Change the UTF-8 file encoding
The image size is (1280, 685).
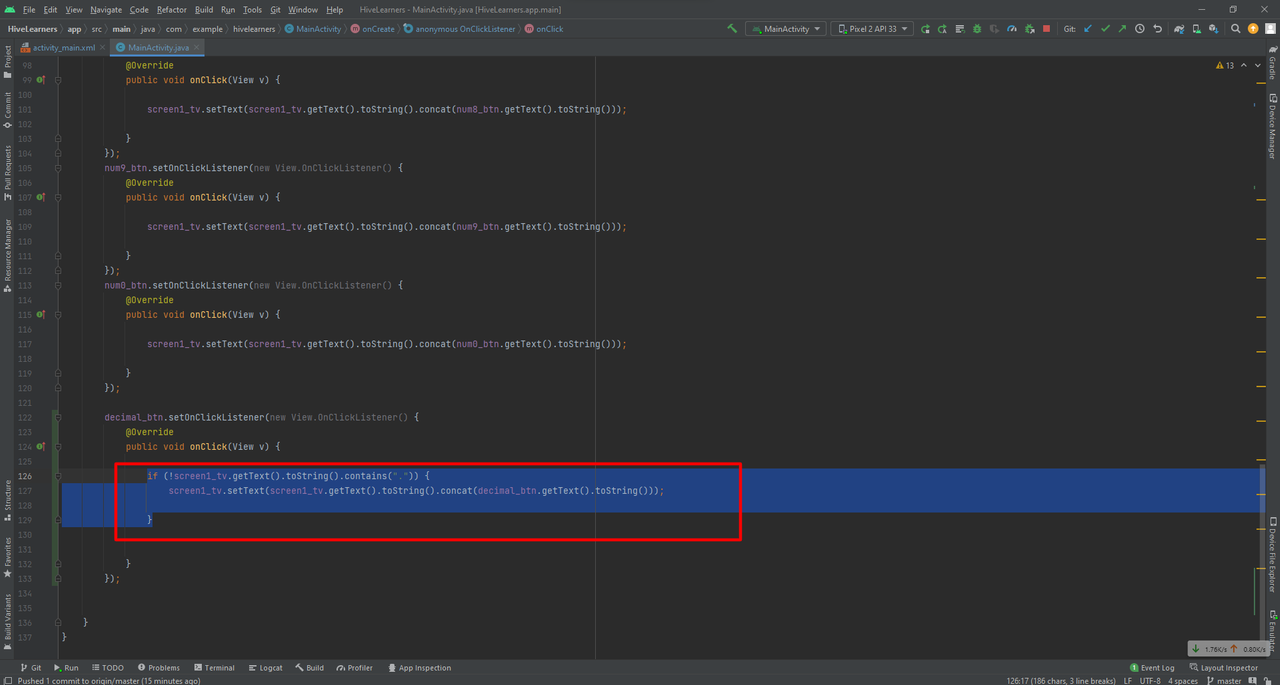[x=1150, y=681]
